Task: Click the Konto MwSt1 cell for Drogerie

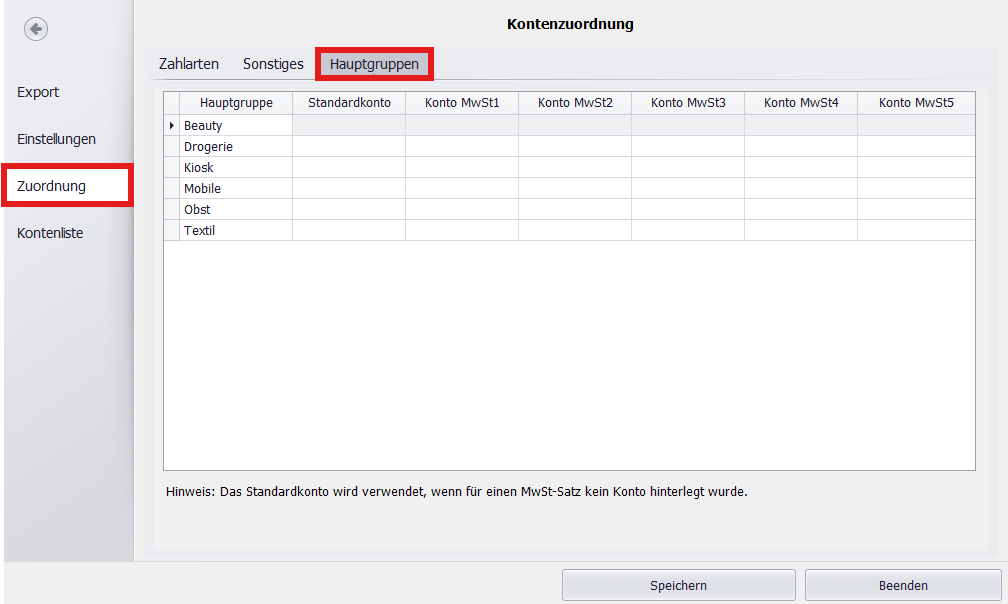Action: pyautogui.click(x=461, y=146)
